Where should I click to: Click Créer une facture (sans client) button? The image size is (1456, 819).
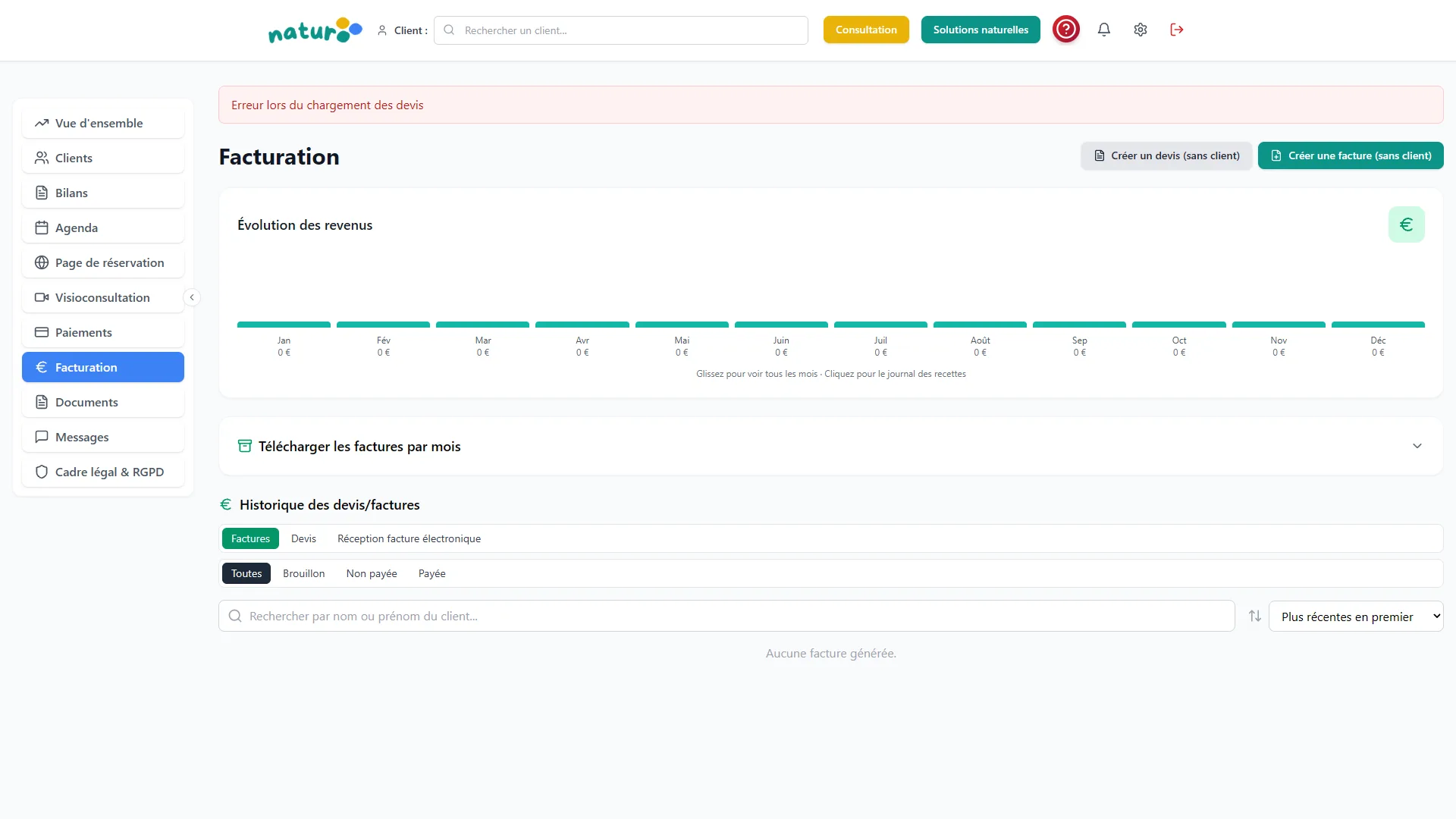pyautogui.click(x=1351, y=155)
